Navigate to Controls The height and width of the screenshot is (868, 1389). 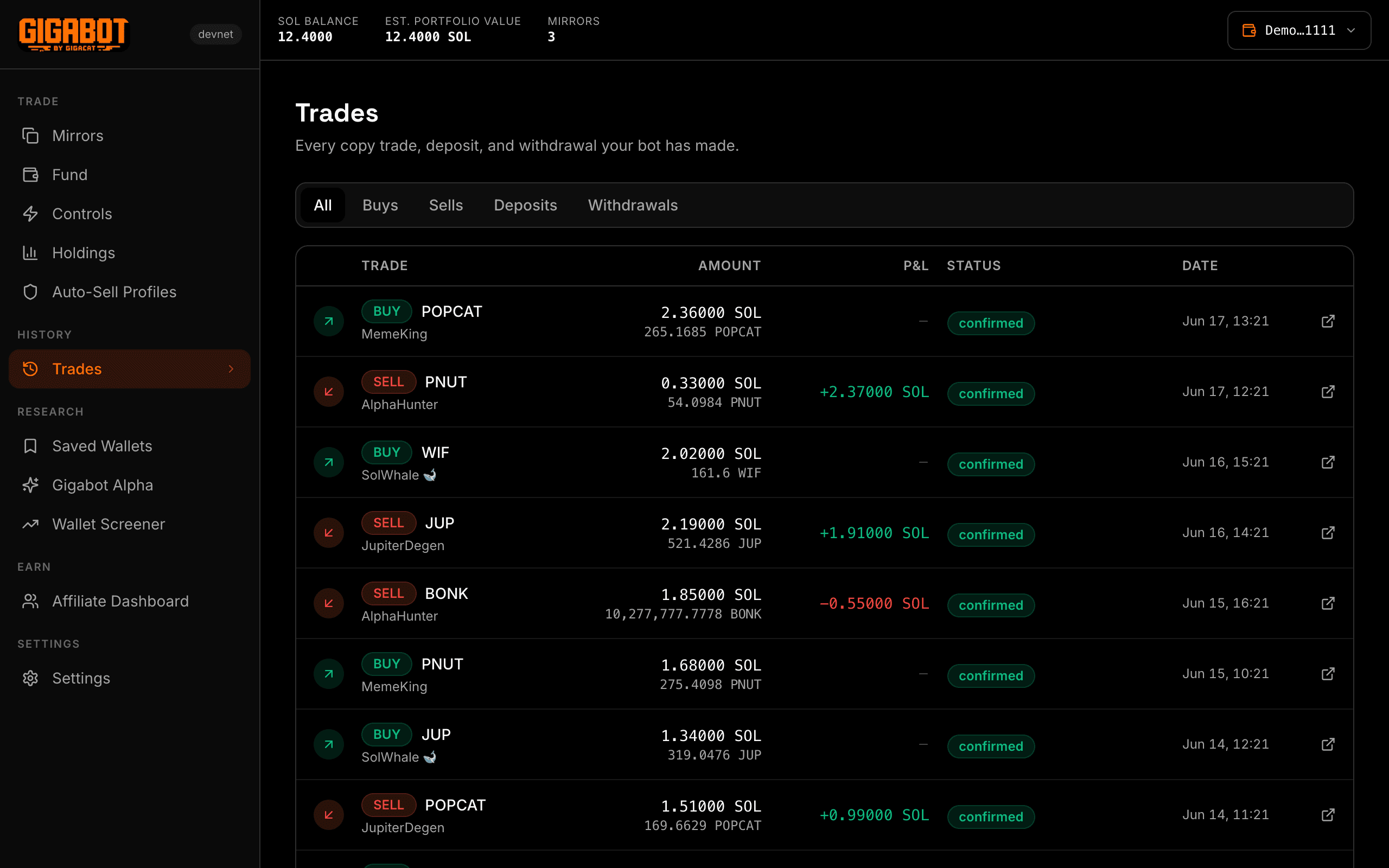pyautogui.click(x=130, y=214)
